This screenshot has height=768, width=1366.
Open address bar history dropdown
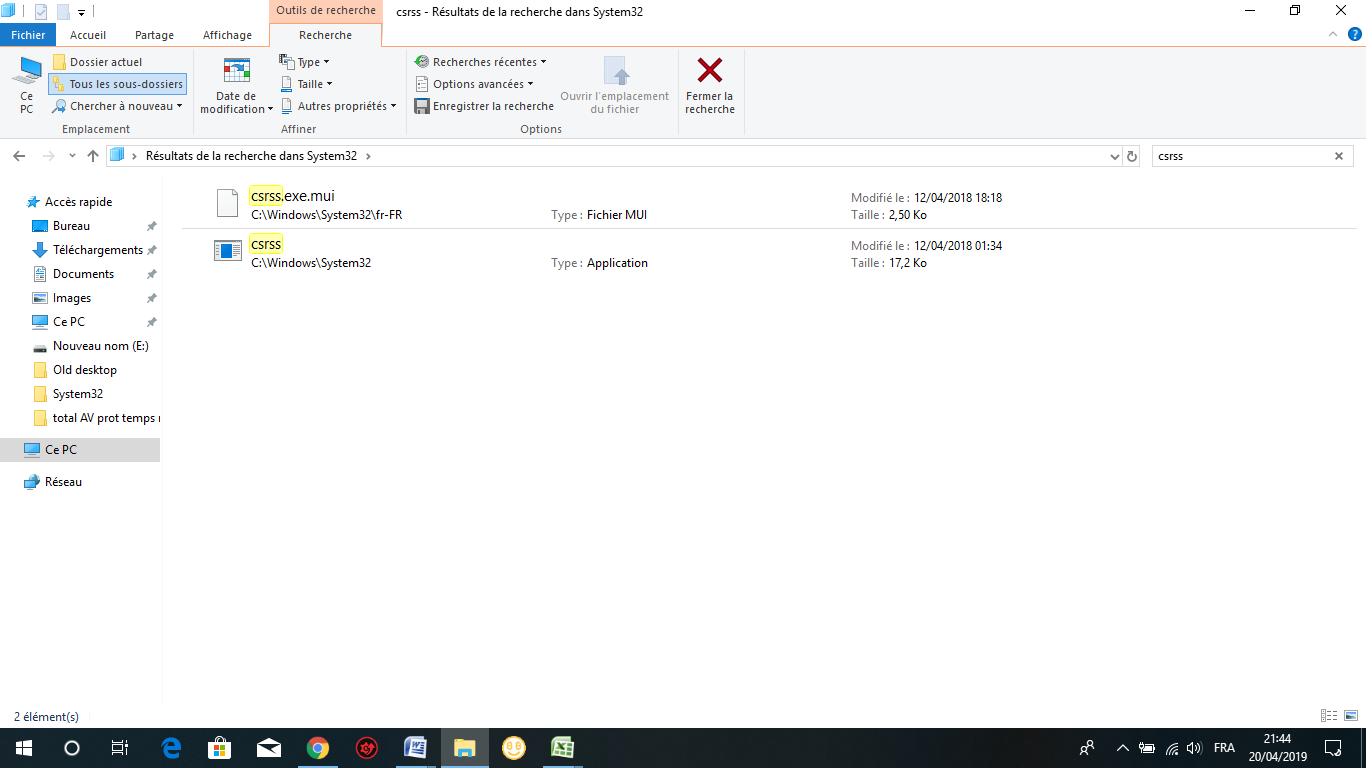1116,156
